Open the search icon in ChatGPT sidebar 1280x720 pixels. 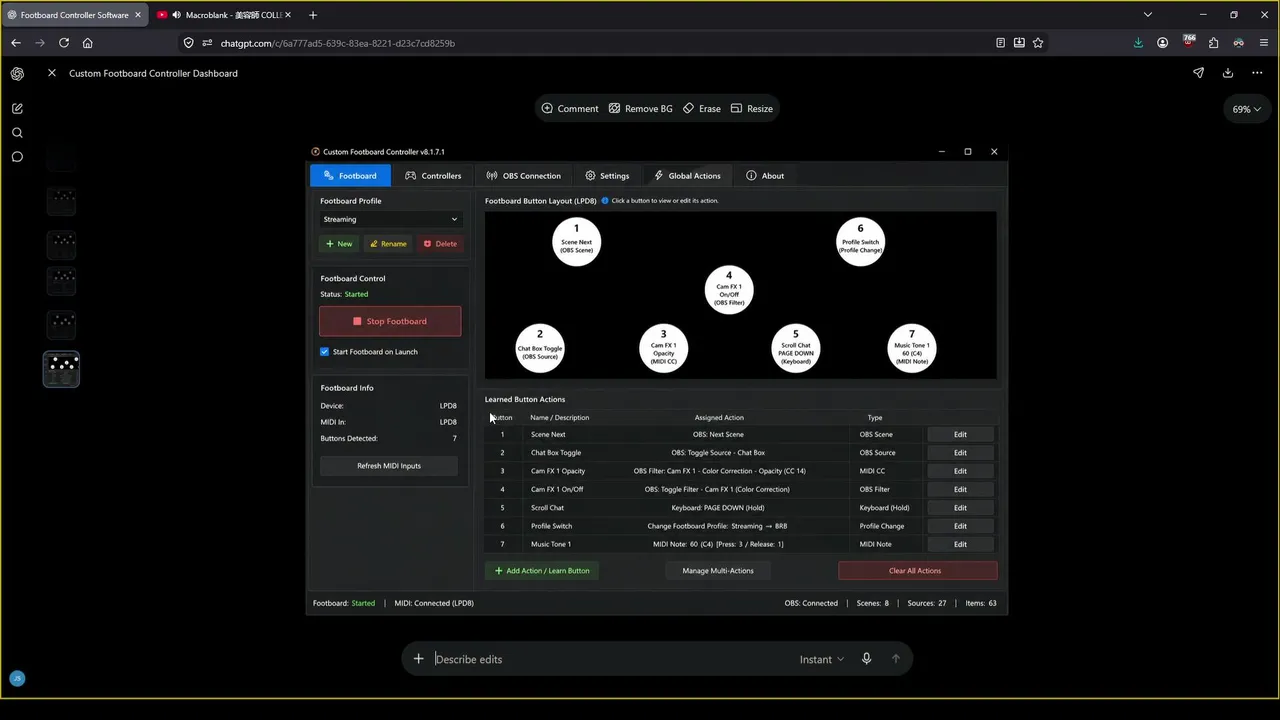pos(17,132)
